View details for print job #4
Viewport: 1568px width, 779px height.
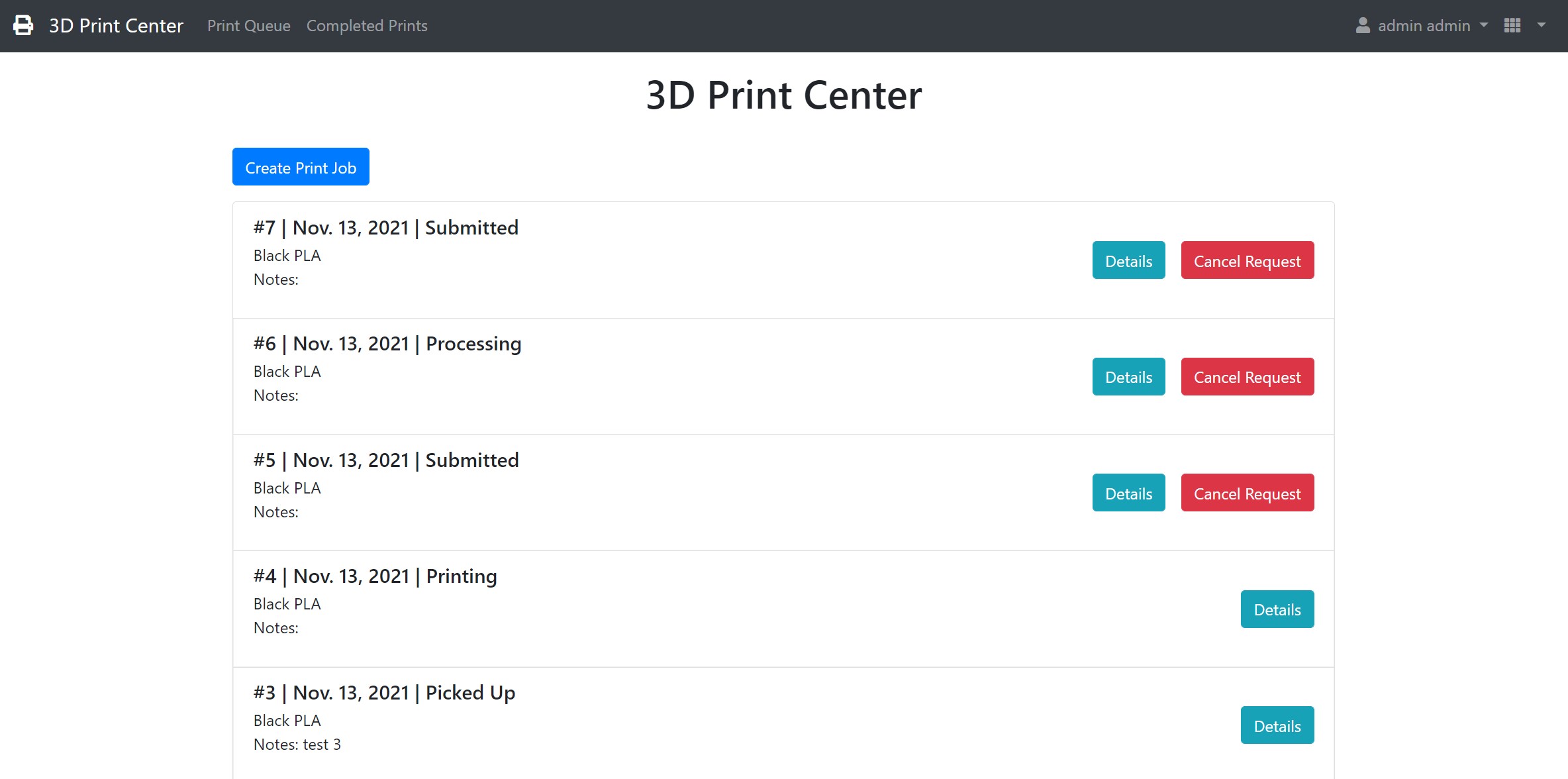1278,609
